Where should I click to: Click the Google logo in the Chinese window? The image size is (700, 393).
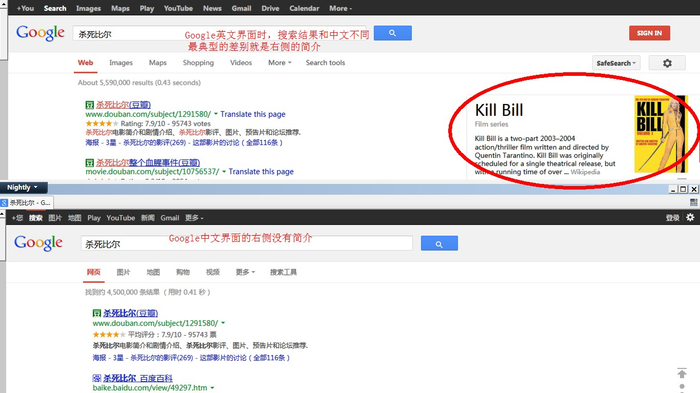tap(38, 242)
